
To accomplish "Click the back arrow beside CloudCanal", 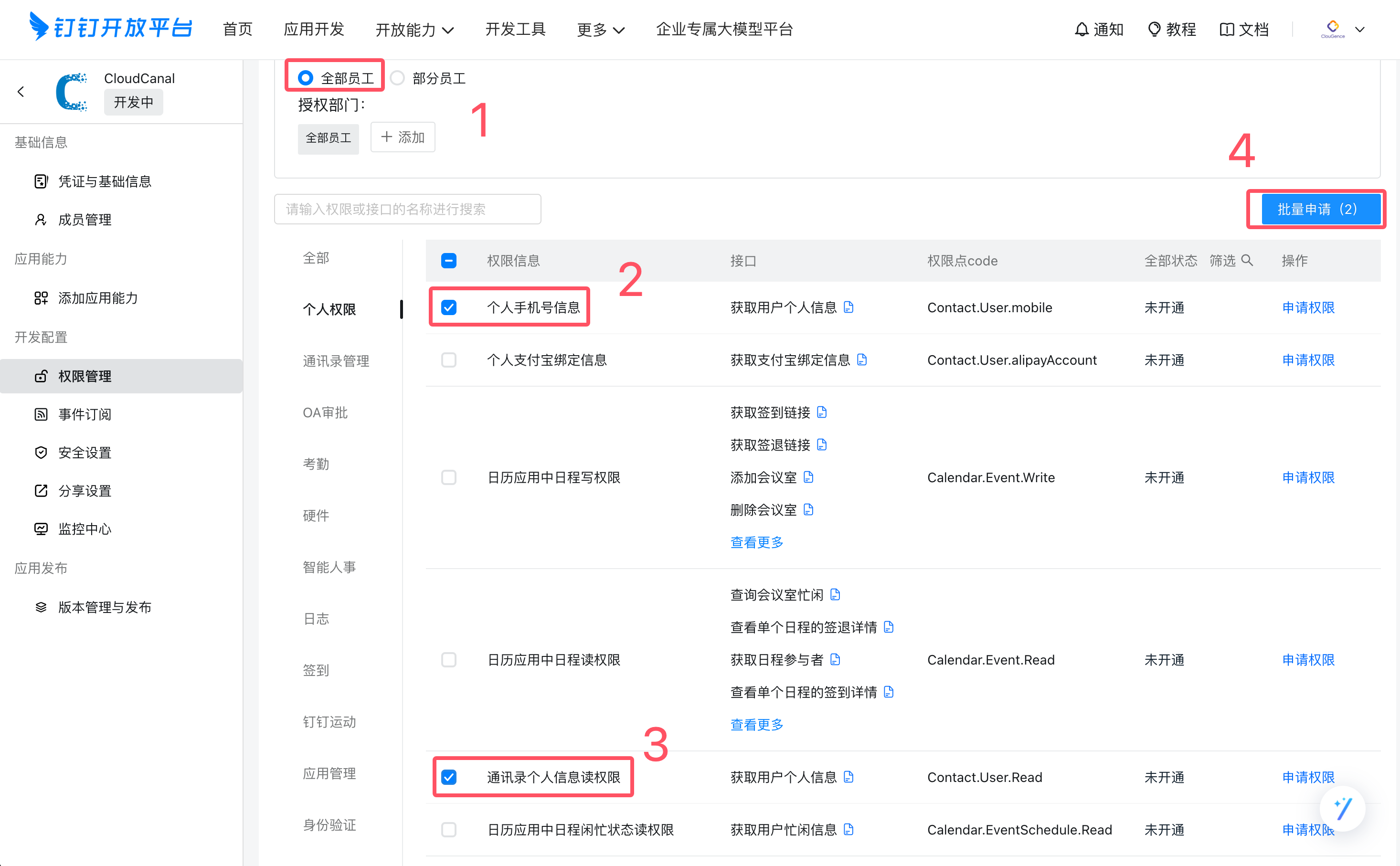I will click(x=21, y=92).
